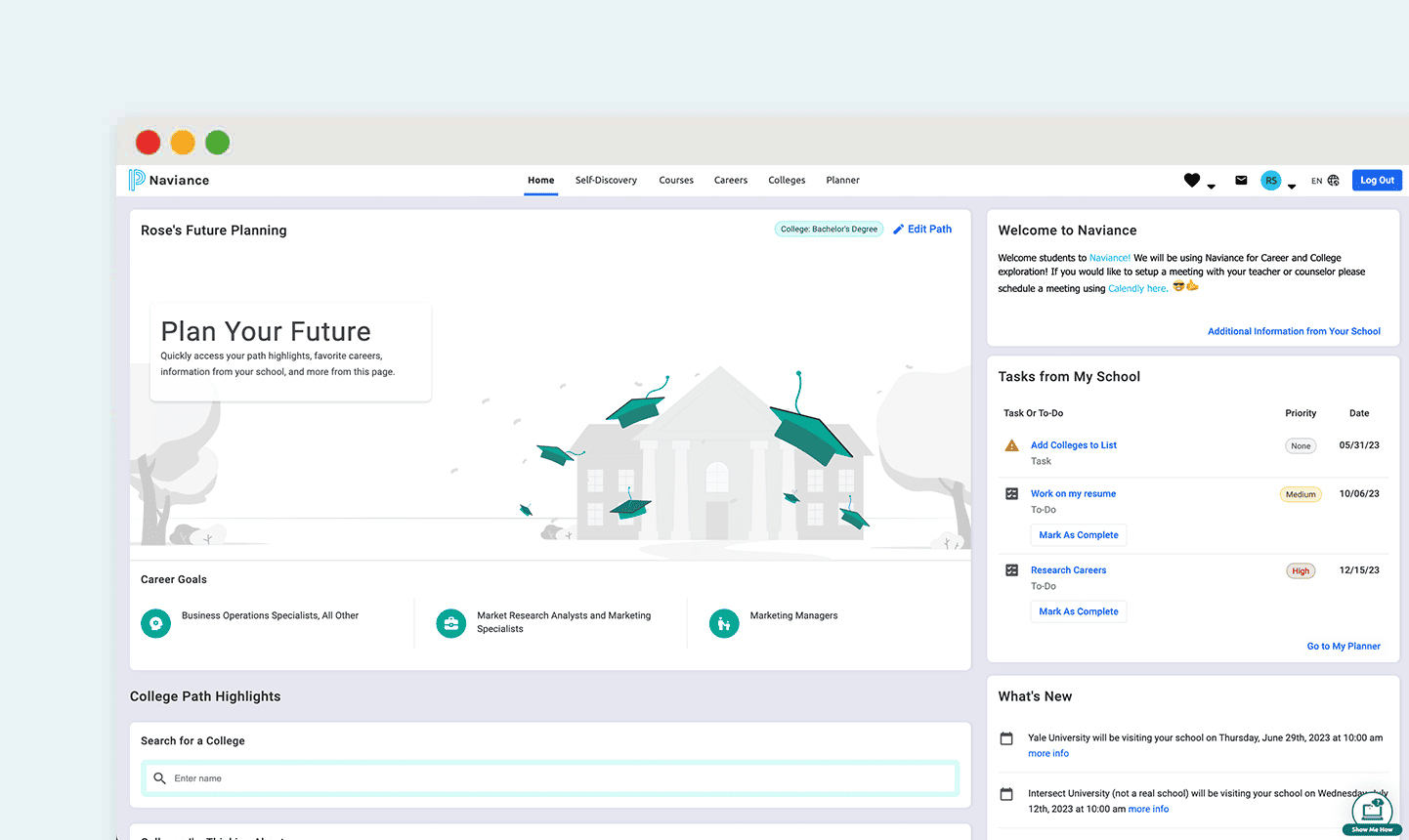Click the Naviance logo icon

click(137, 180)
